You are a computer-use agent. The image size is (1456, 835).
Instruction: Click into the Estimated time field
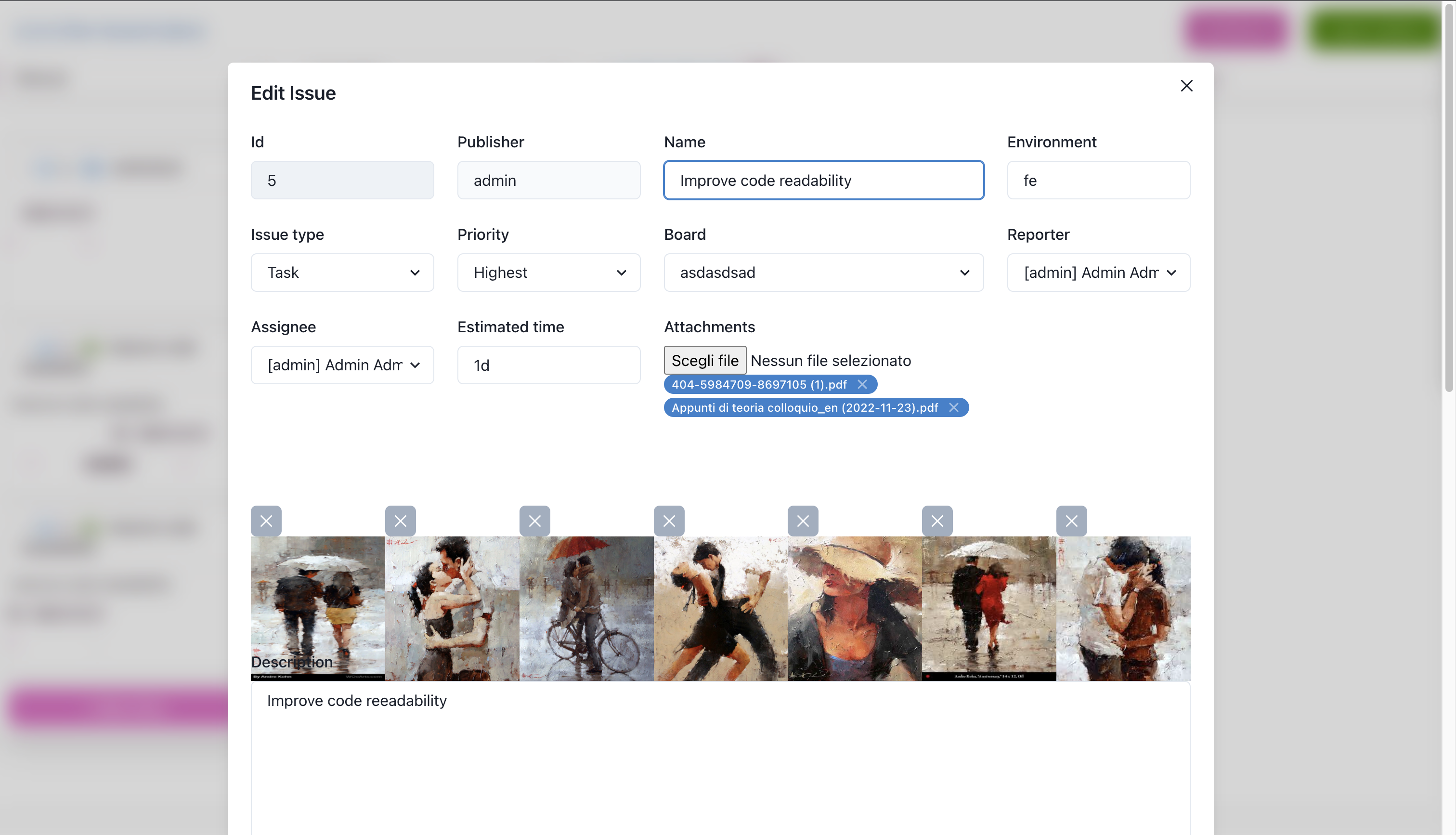(x=548, y=365)
